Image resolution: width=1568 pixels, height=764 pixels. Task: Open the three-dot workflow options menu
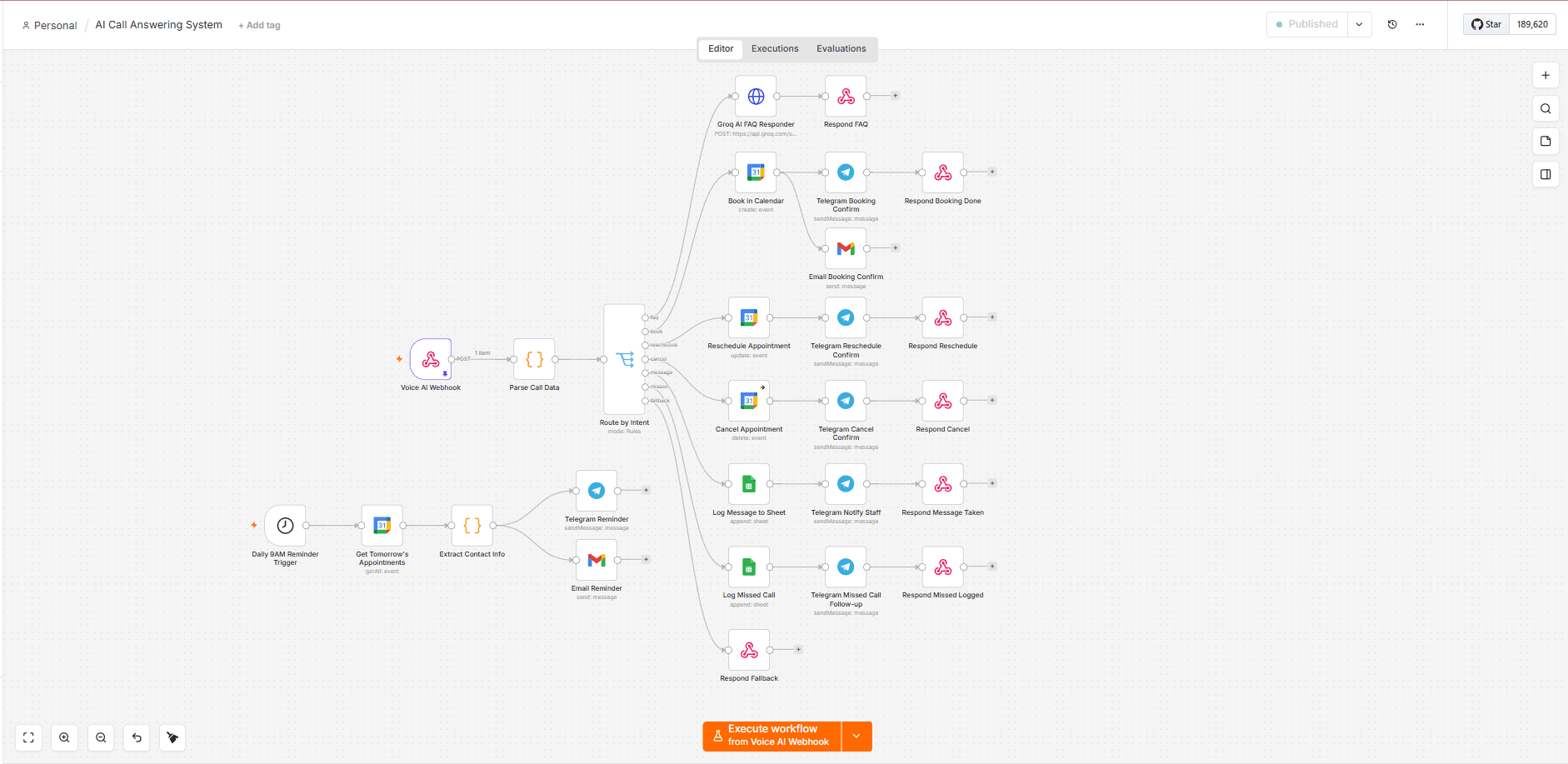1420,24
